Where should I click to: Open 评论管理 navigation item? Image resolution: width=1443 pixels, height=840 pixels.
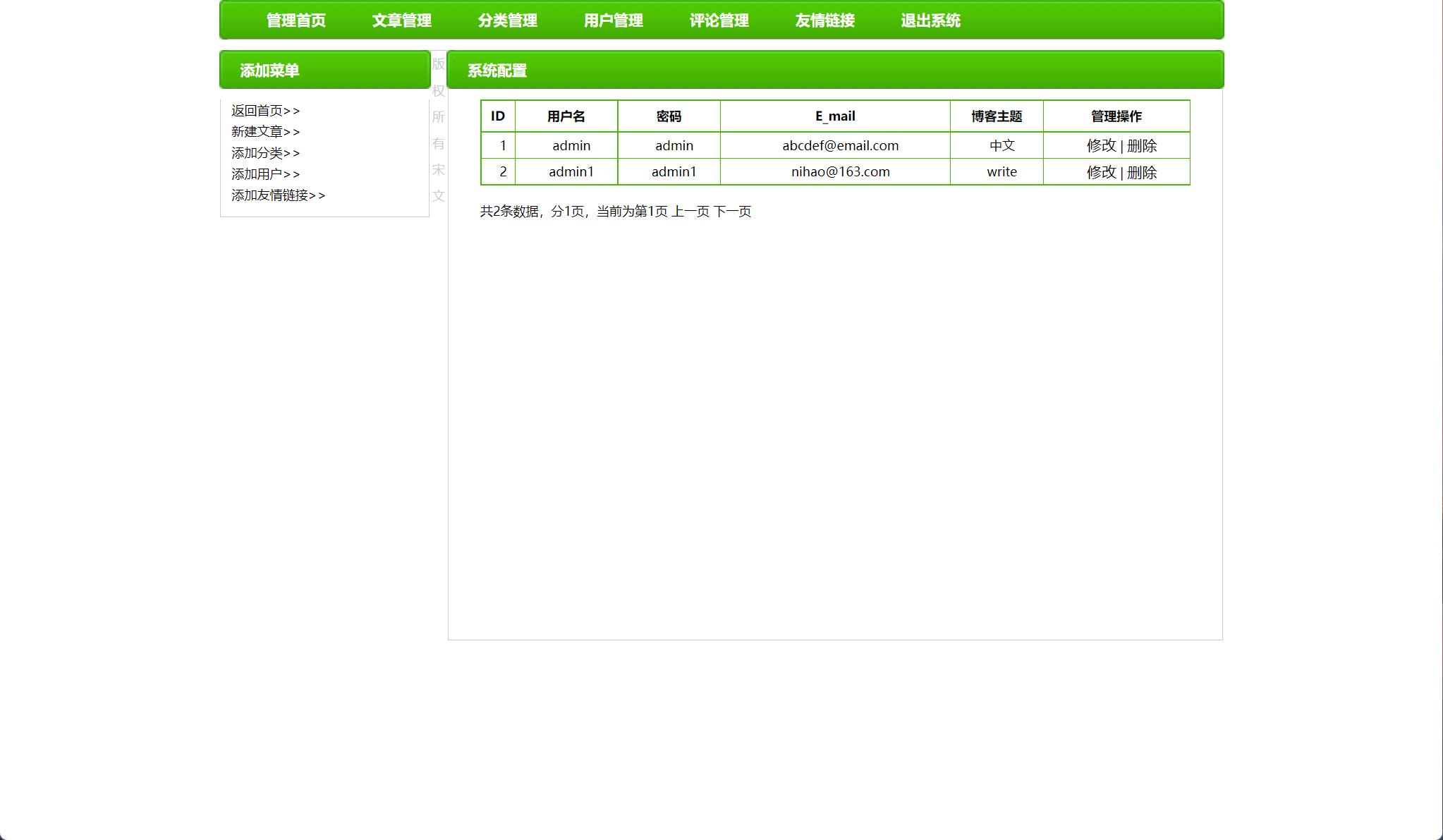(719, 20)
